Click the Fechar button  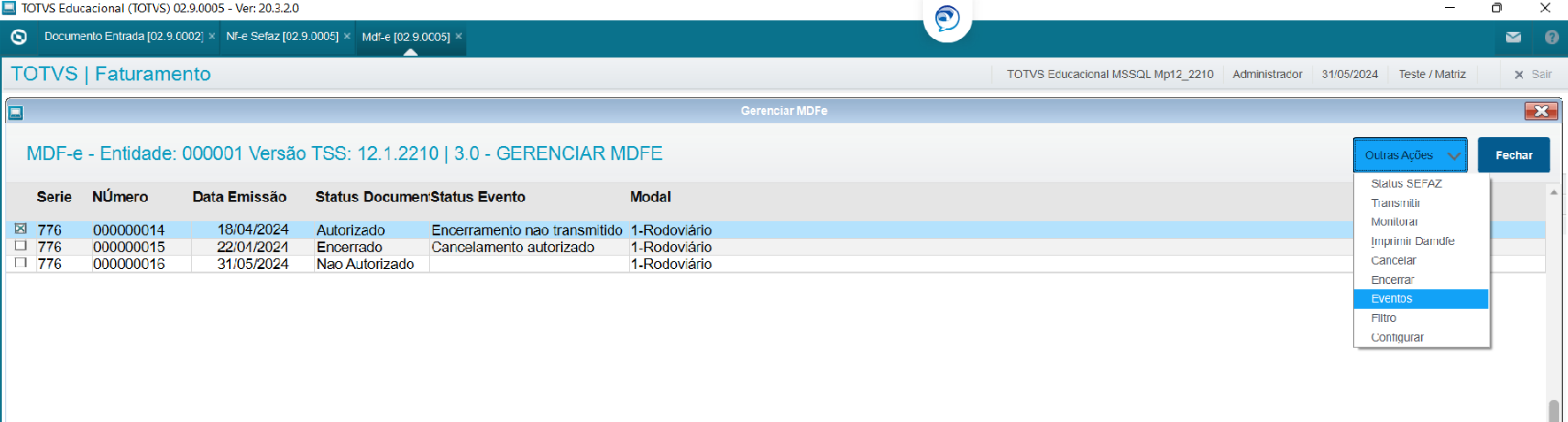[1513, 155]
